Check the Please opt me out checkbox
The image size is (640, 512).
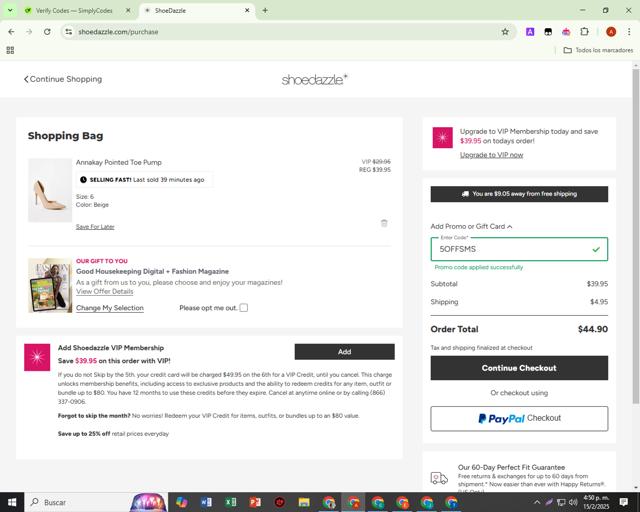click(244, 308)
